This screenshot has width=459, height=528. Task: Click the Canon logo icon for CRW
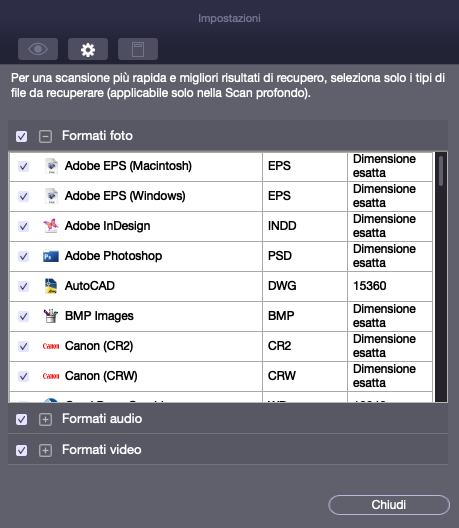(51, 376)
